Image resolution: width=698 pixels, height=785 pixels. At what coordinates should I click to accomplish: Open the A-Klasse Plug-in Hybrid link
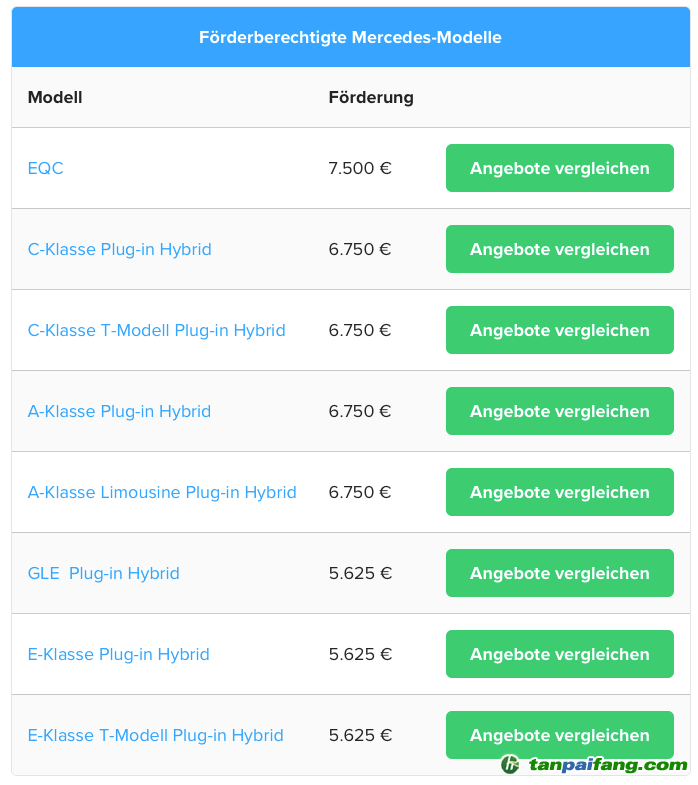tap(119, 412)
